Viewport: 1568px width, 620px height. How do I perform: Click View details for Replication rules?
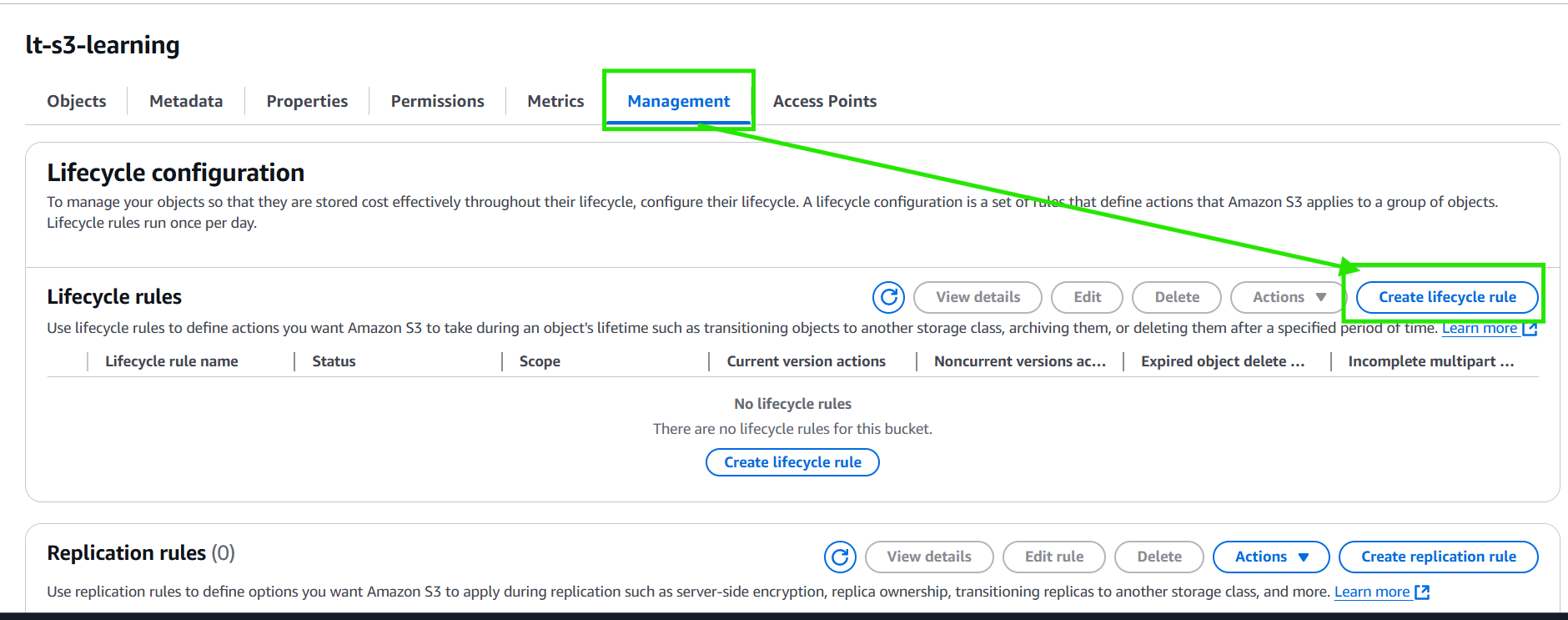(x=929, y=557)
